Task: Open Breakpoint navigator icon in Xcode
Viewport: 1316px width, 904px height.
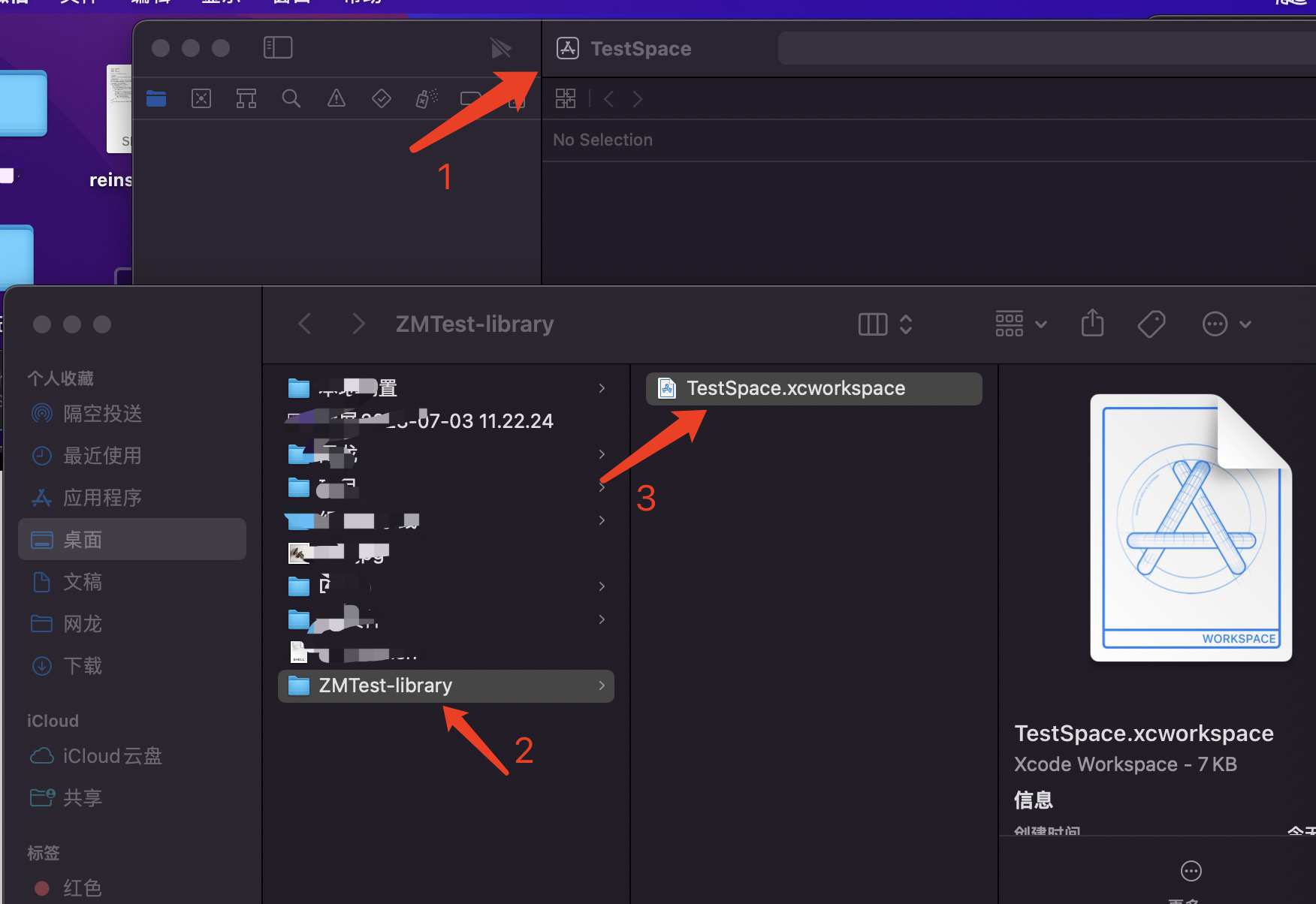Action: 471,98
